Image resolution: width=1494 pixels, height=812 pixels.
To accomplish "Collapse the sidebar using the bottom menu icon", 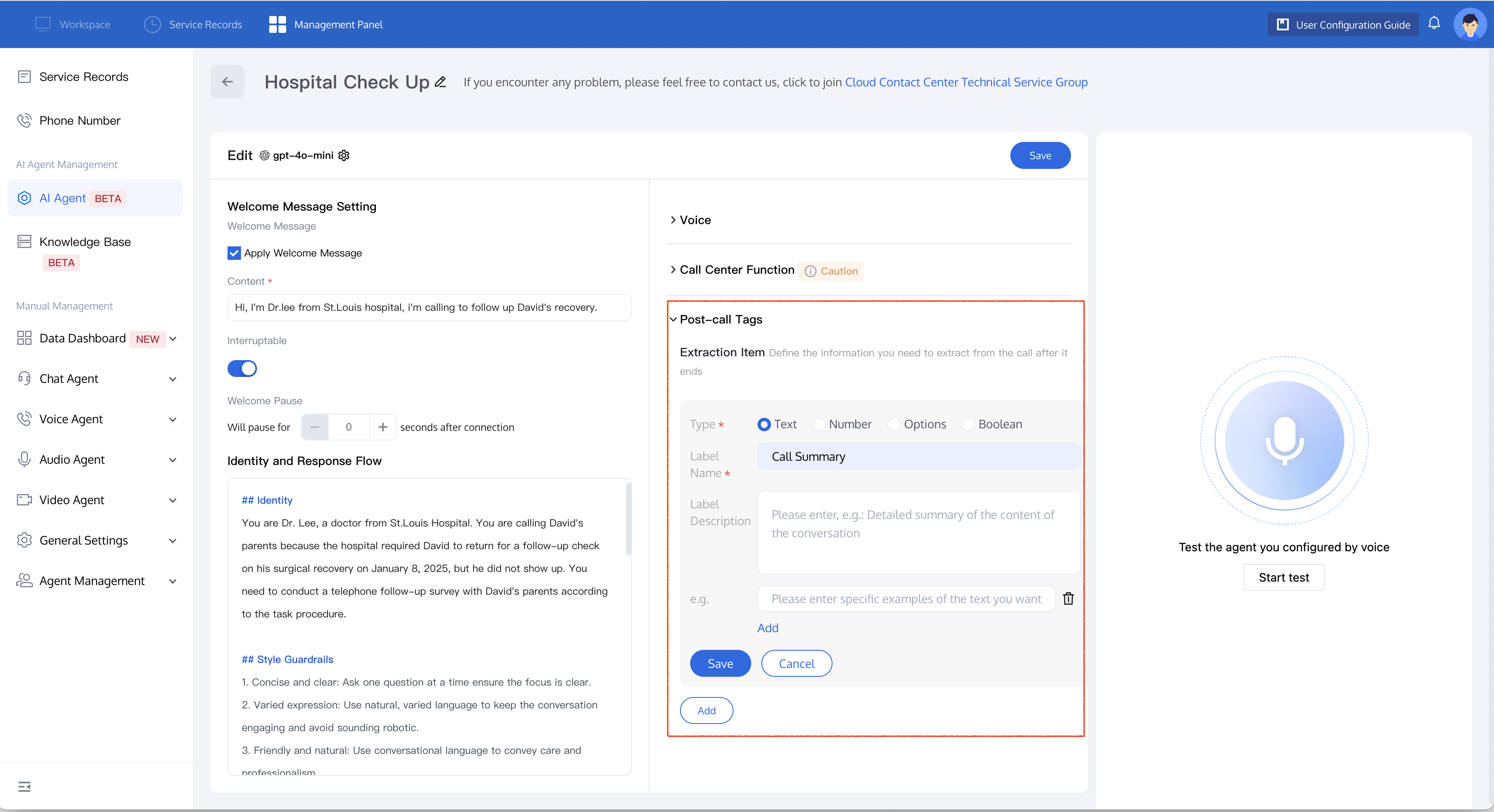I will click(x=24, y=786).
